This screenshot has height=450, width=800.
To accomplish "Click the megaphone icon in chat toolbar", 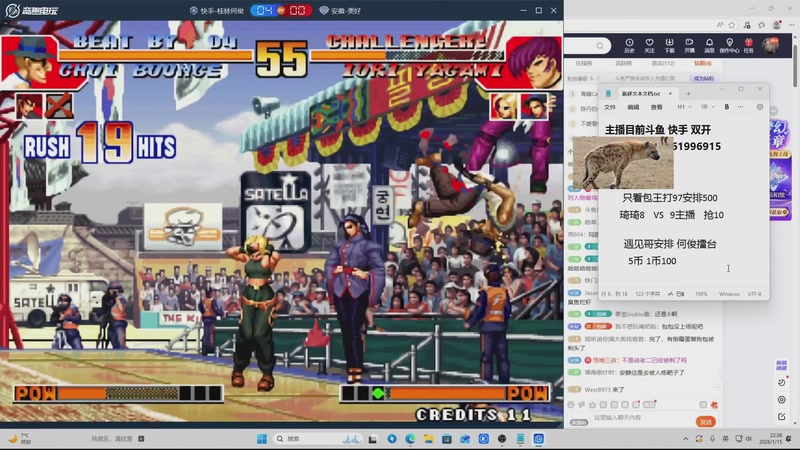I will point(582,405).
